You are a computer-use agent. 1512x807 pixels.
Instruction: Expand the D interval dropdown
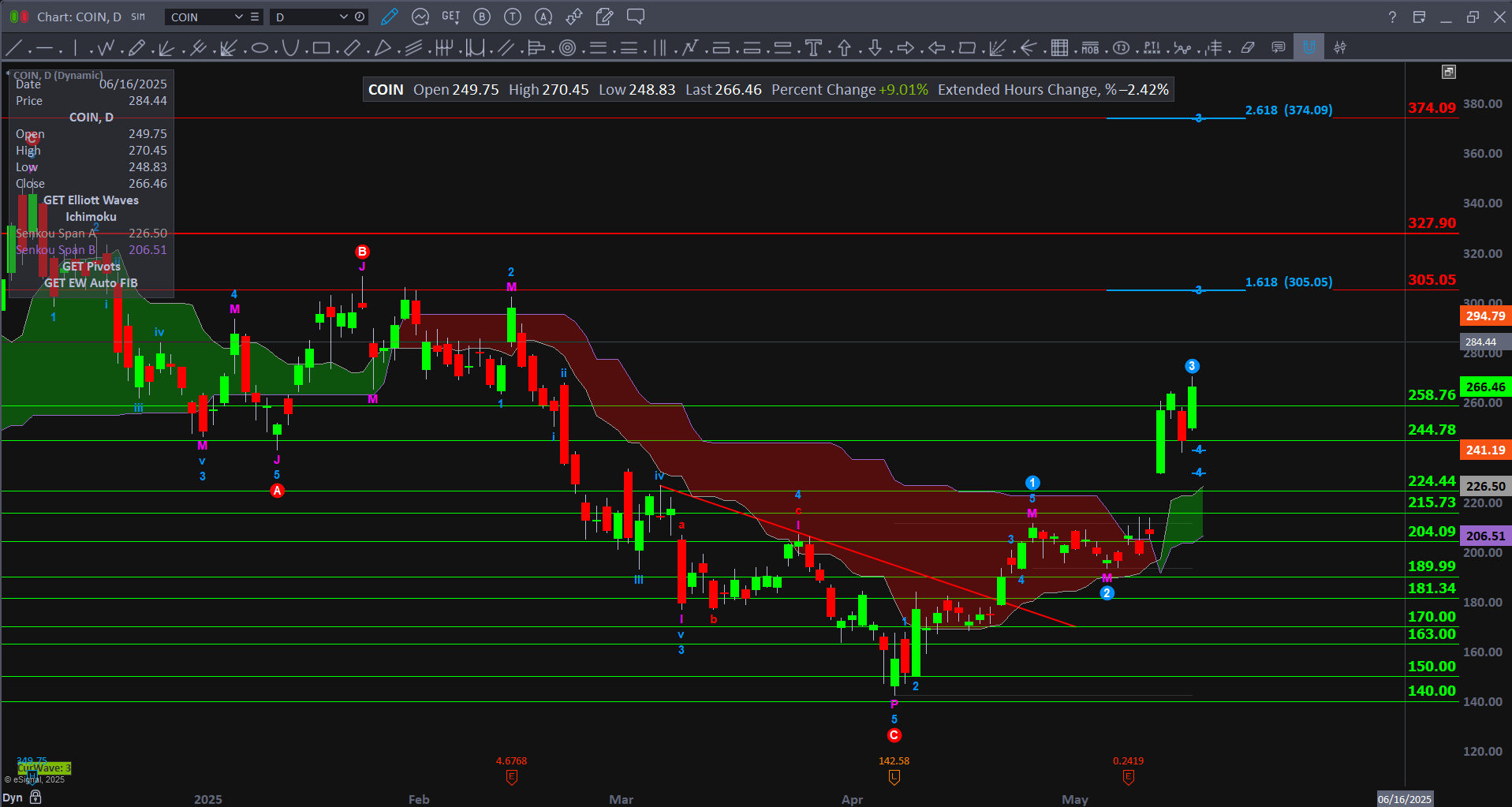(x=343, y=17)
